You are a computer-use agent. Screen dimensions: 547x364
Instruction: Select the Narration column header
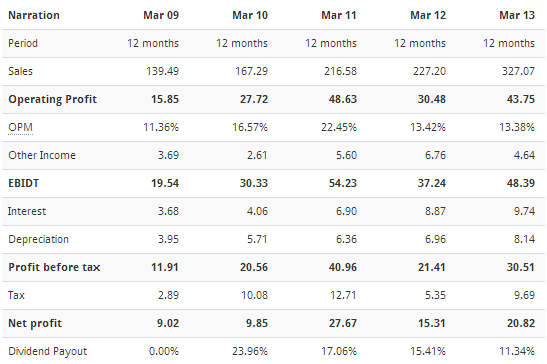tap(34, 15)
